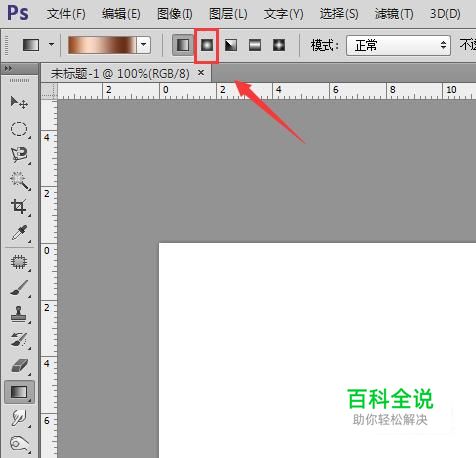Open the 文字(Y) menu
476x458 pixels.
pos(284,14)
